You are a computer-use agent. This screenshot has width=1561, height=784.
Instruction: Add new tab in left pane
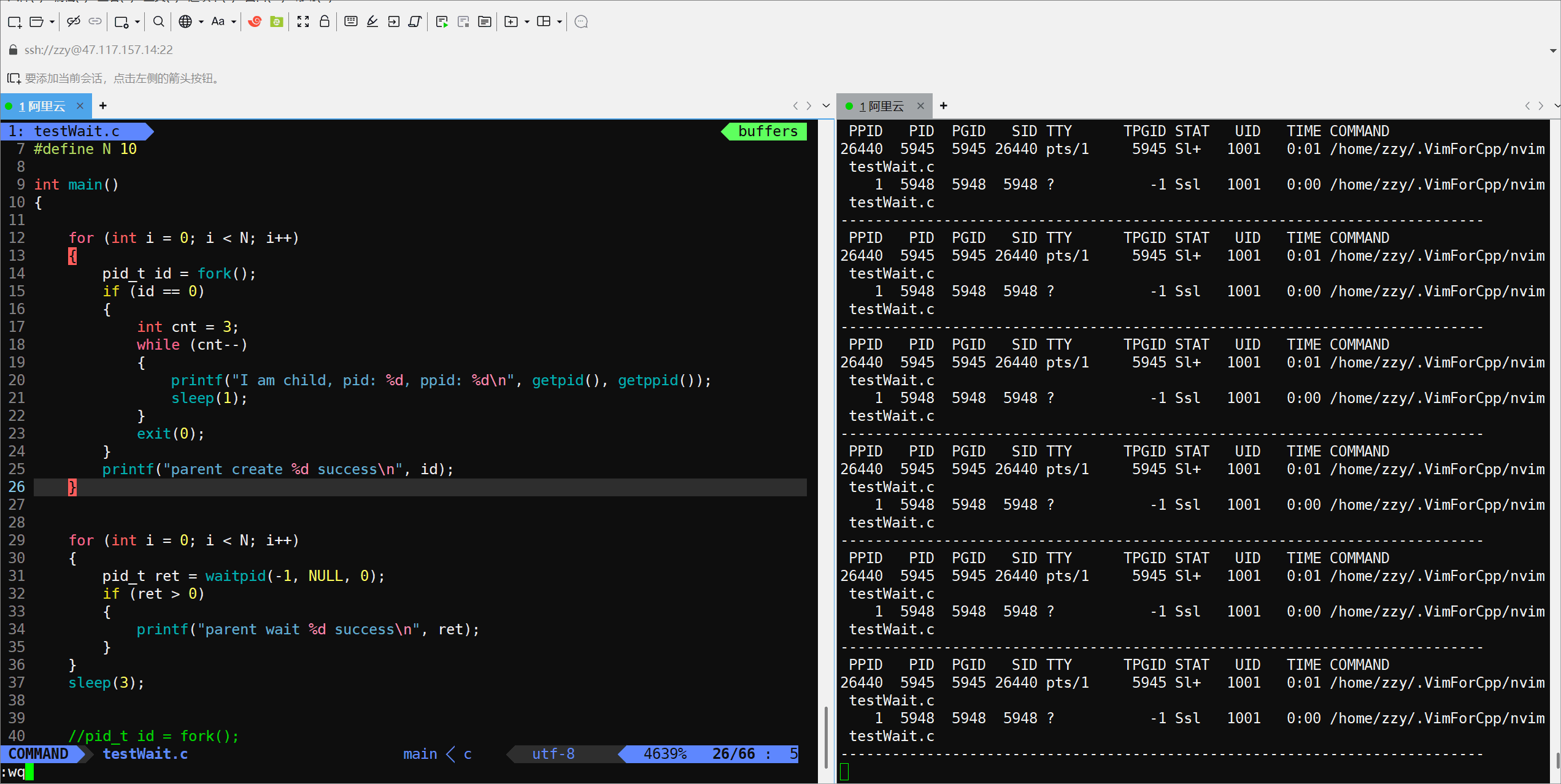pyautogui.click(x=103, y=106)
